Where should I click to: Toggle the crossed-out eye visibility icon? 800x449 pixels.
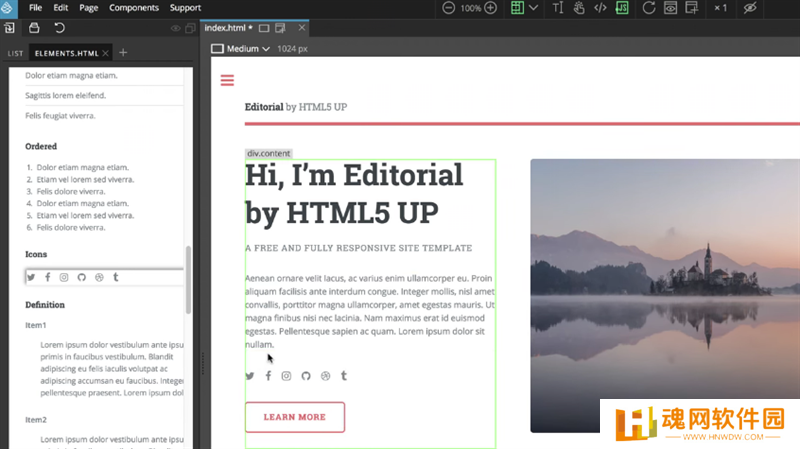749,8
